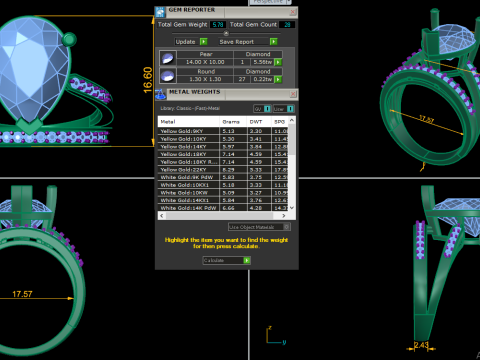
Task: Close the Metal Weights panel
Action: tap(293, 94)
